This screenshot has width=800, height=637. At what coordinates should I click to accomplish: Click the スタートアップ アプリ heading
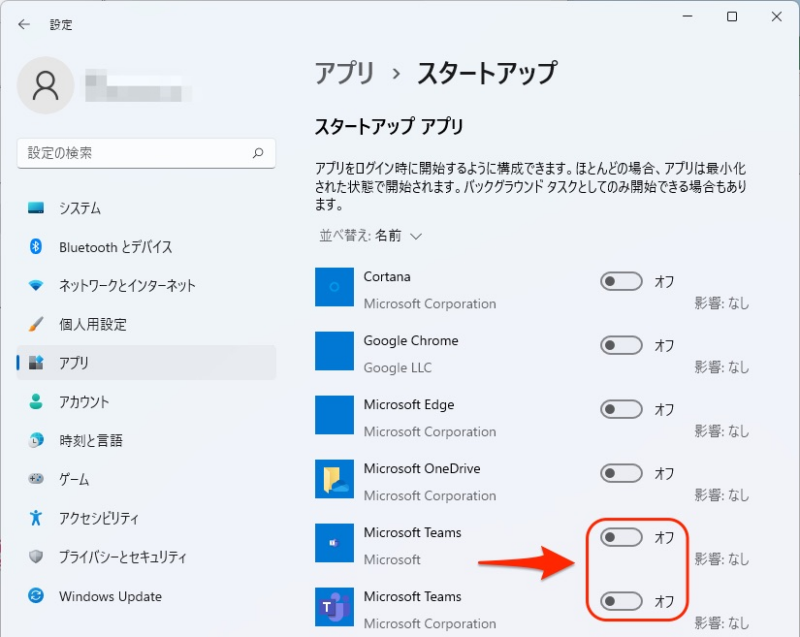[x=389, y=126]
